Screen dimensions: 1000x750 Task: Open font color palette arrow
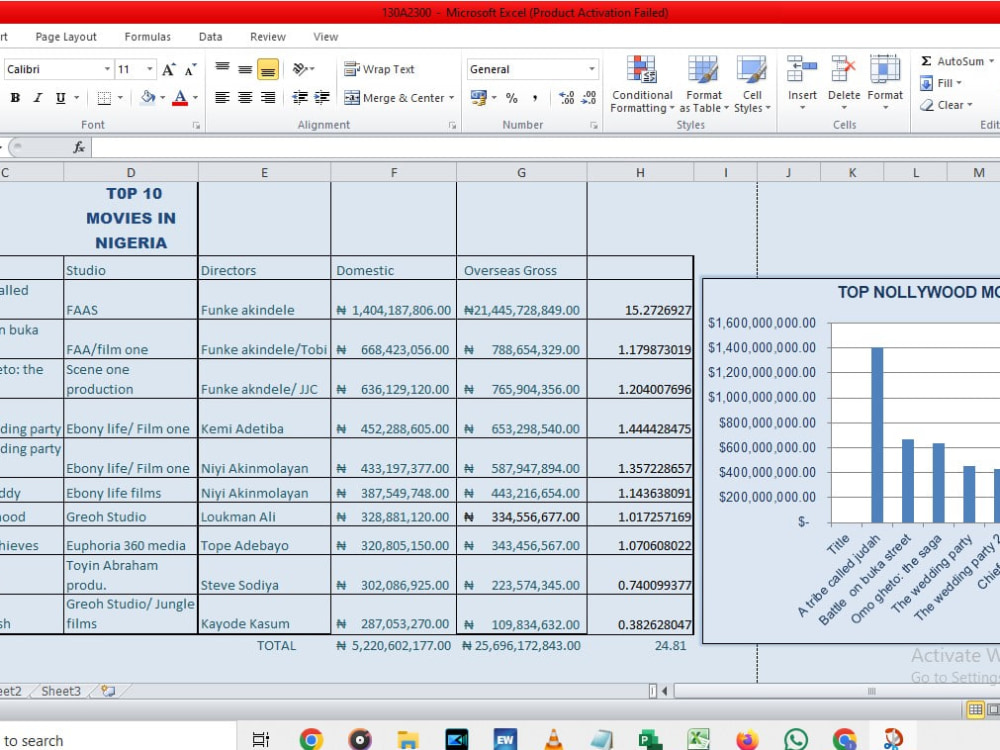tap(195, 98)
